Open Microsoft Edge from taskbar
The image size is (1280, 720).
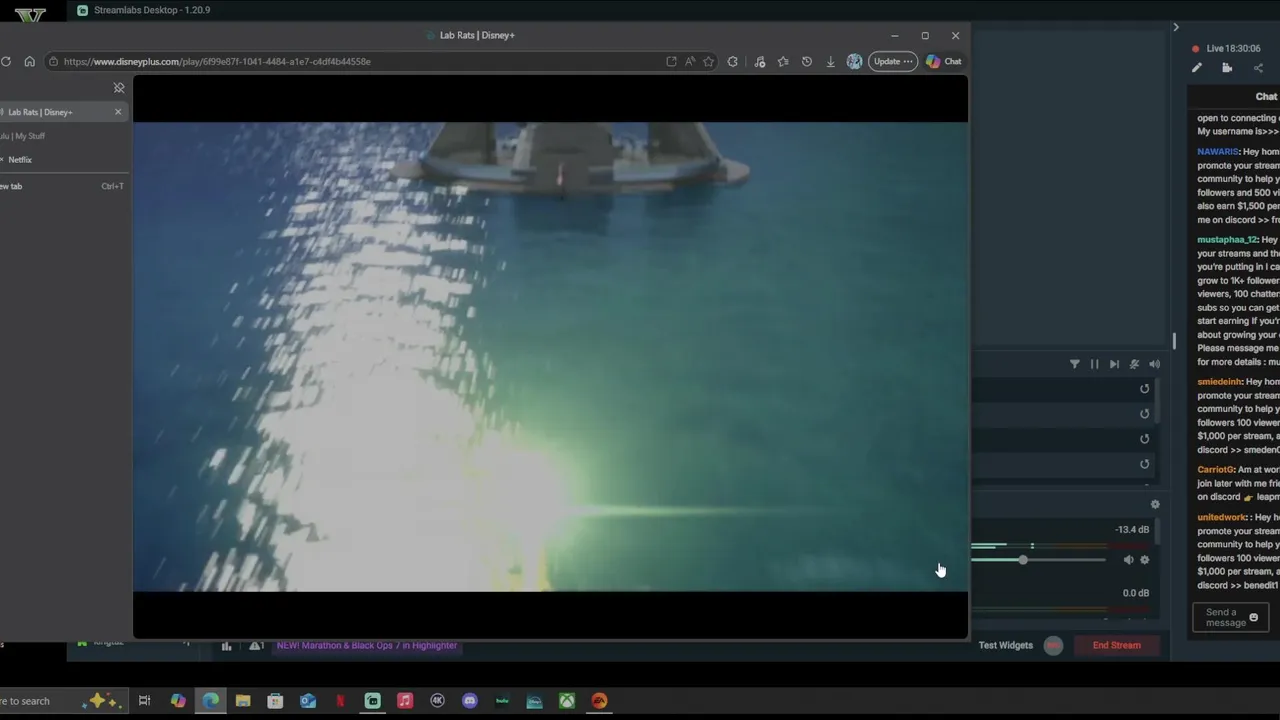pyautogui.click(x=210, y=701)
